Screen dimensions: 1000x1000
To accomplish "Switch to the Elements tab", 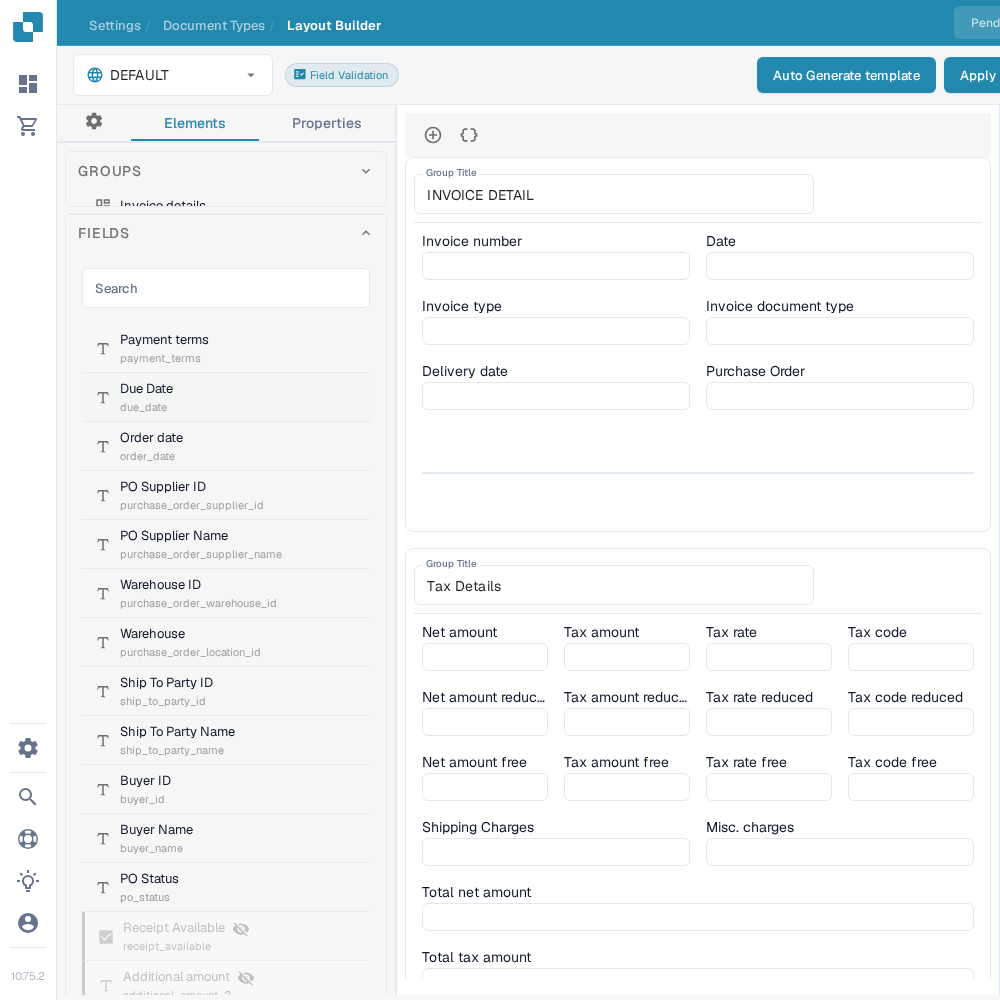I will click(x=195, y=123).
